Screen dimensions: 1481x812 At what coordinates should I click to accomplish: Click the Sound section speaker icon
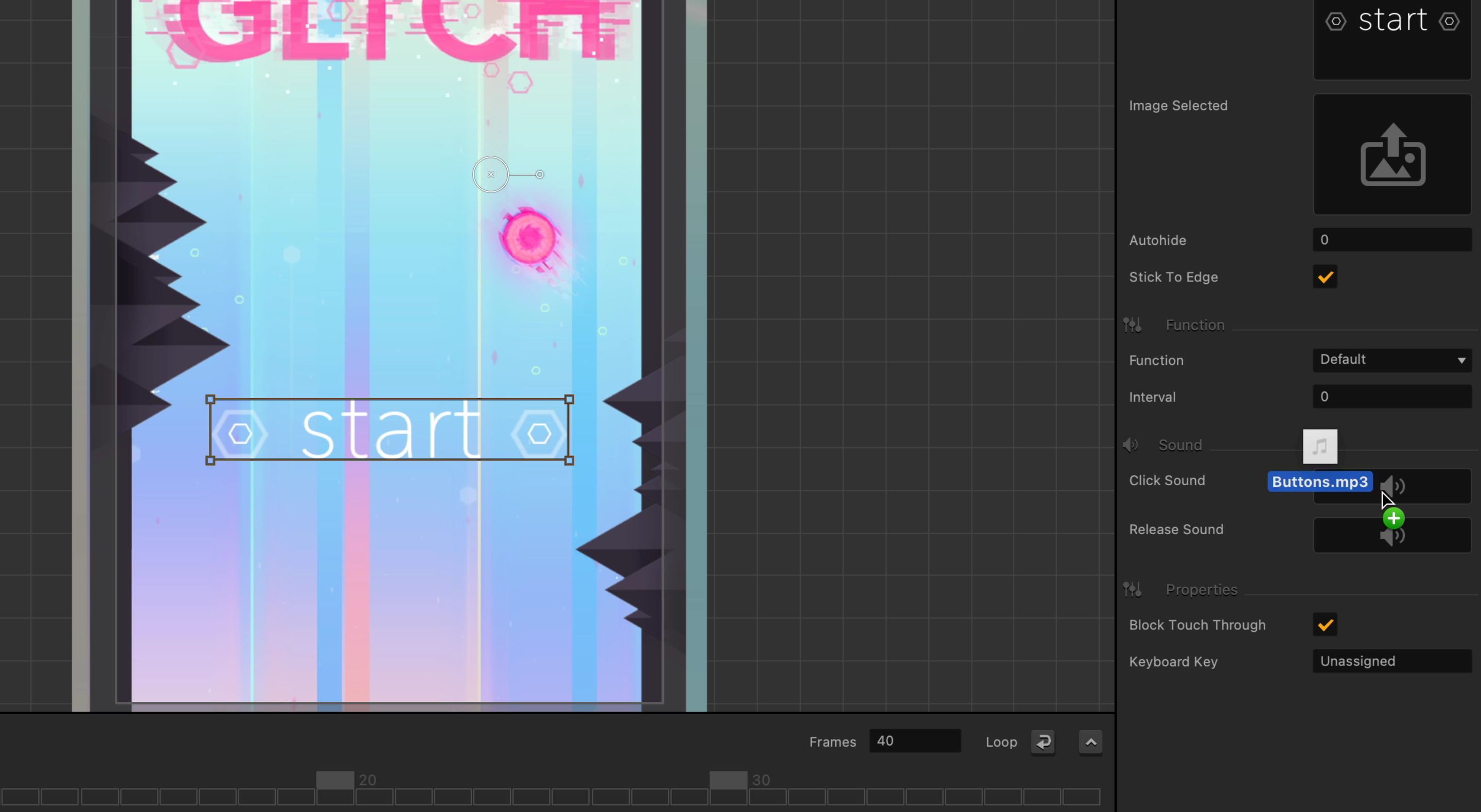tap(1131, 445)
